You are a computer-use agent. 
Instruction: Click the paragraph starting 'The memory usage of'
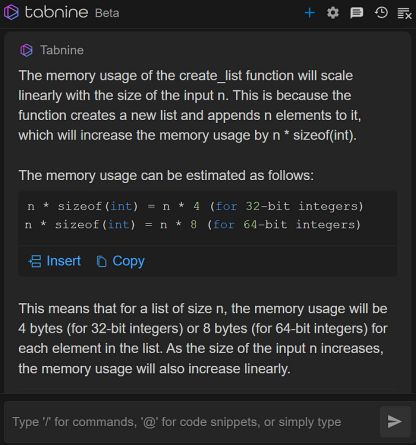point(190,105)
